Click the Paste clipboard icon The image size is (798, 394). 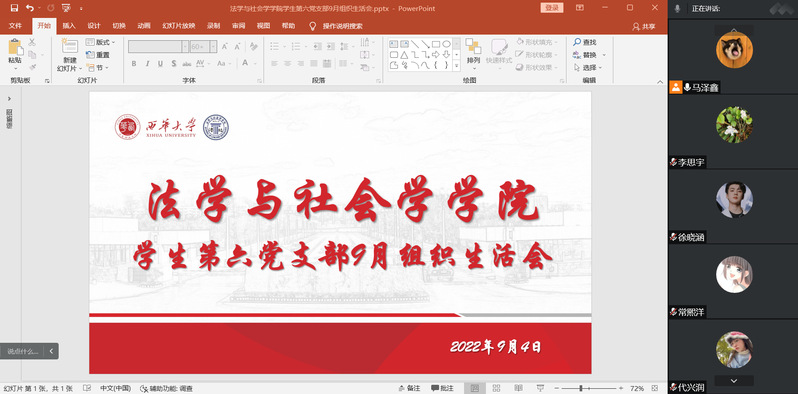pos(15,47)
